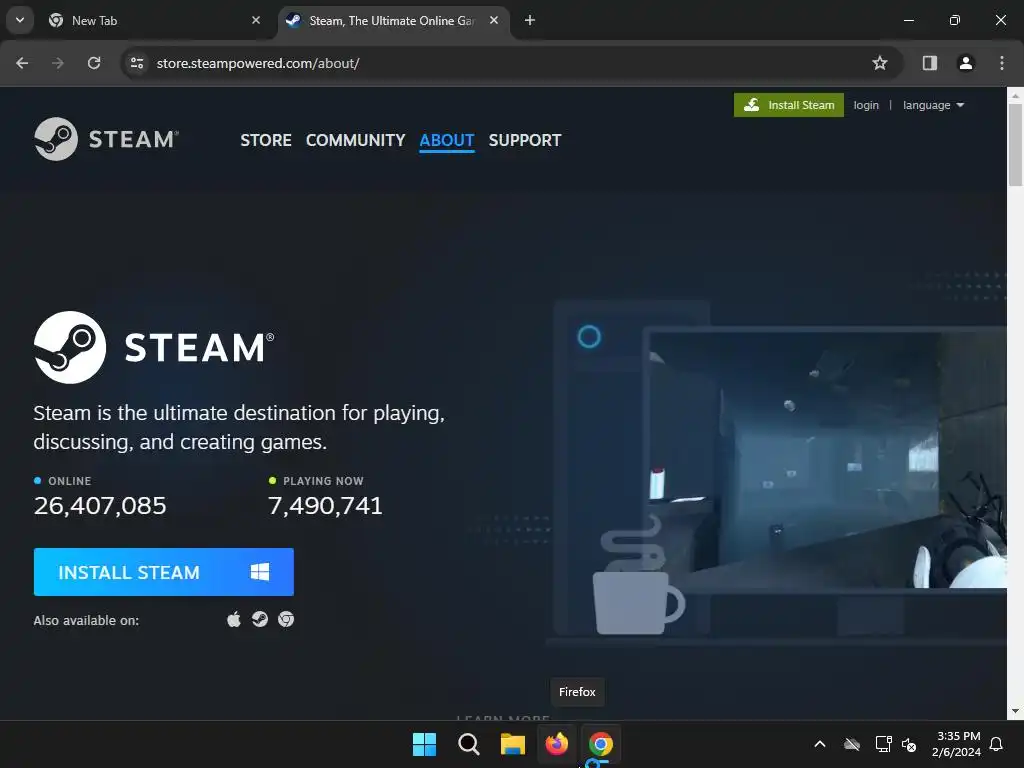Switch to the Steam browser tab

(x=392, y=21)
